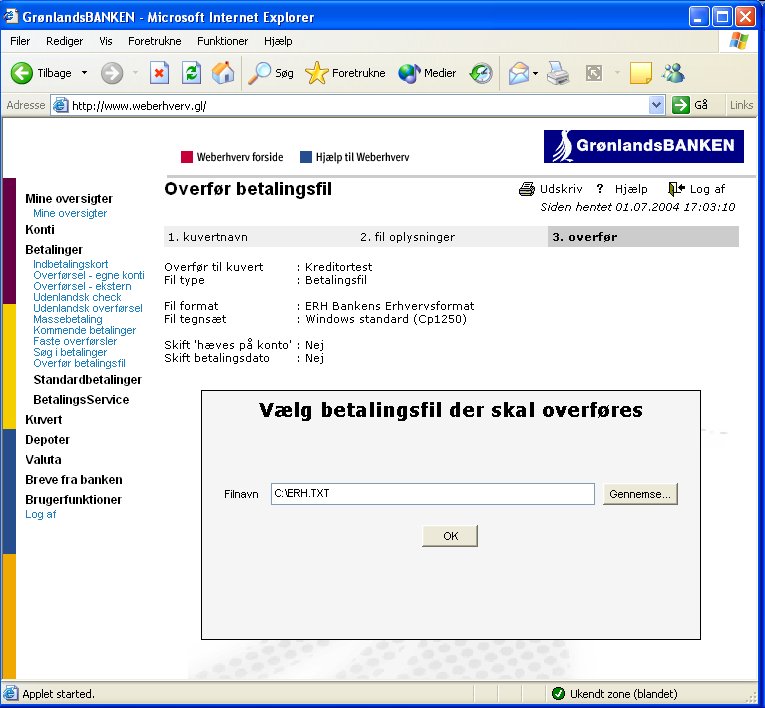Screen dimensions: 765x708
Task: Expand the Kuvert sidebar section
Action: point(43,420)
